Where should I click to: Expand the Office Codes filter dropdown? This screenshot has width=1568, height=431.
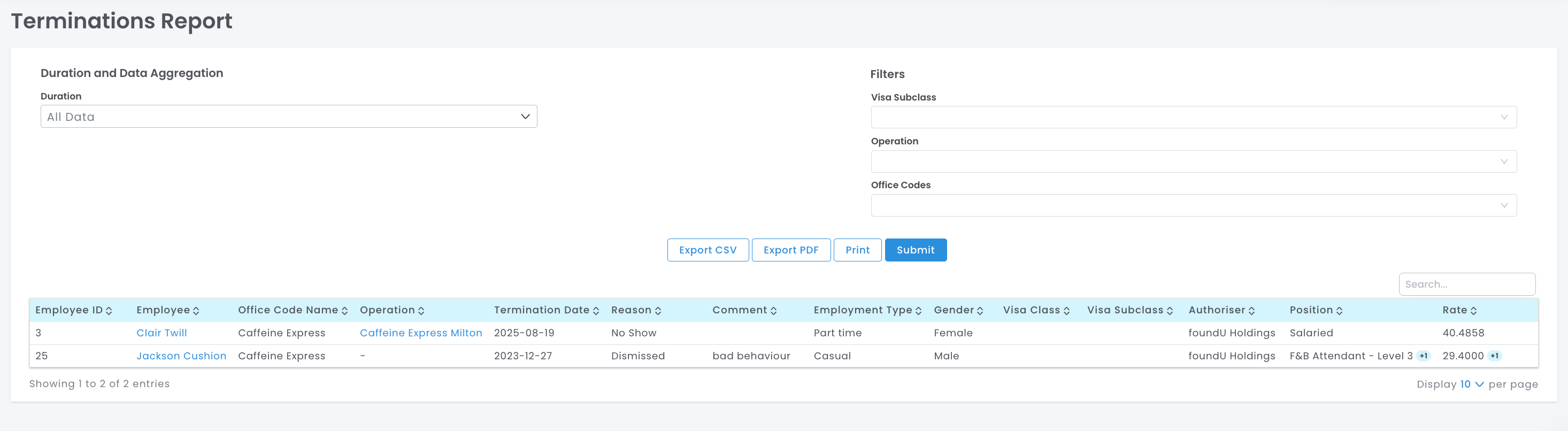1193,205
